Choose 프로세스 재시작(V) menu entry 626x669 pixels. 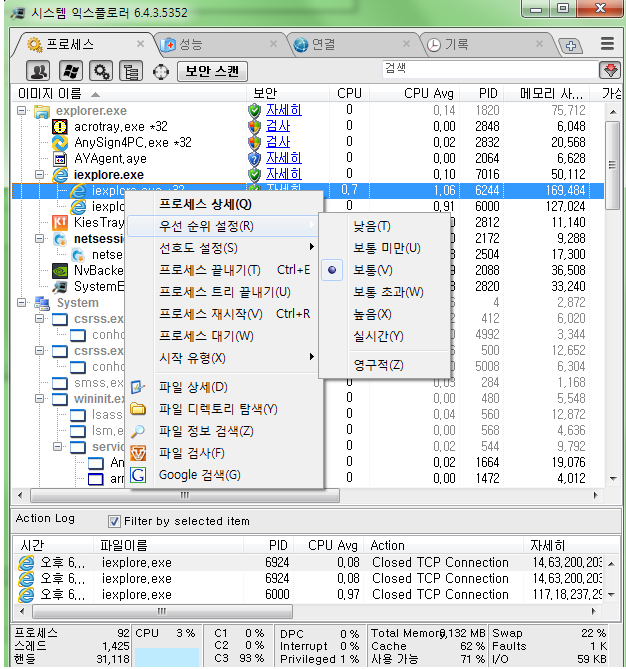[224, 314]
